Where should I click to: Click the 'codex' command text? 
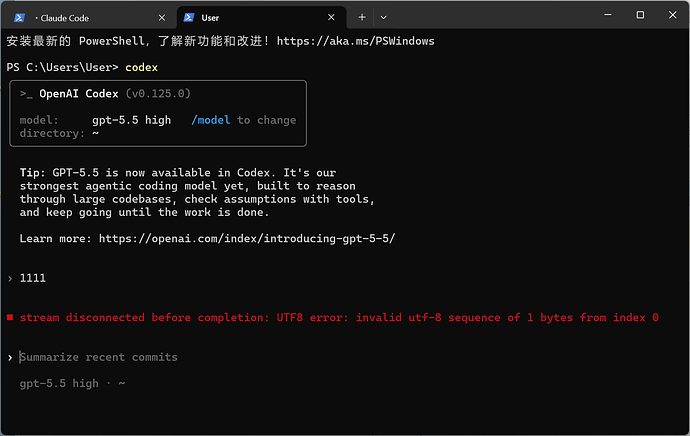pyautogui.click(x=142, y=67)
